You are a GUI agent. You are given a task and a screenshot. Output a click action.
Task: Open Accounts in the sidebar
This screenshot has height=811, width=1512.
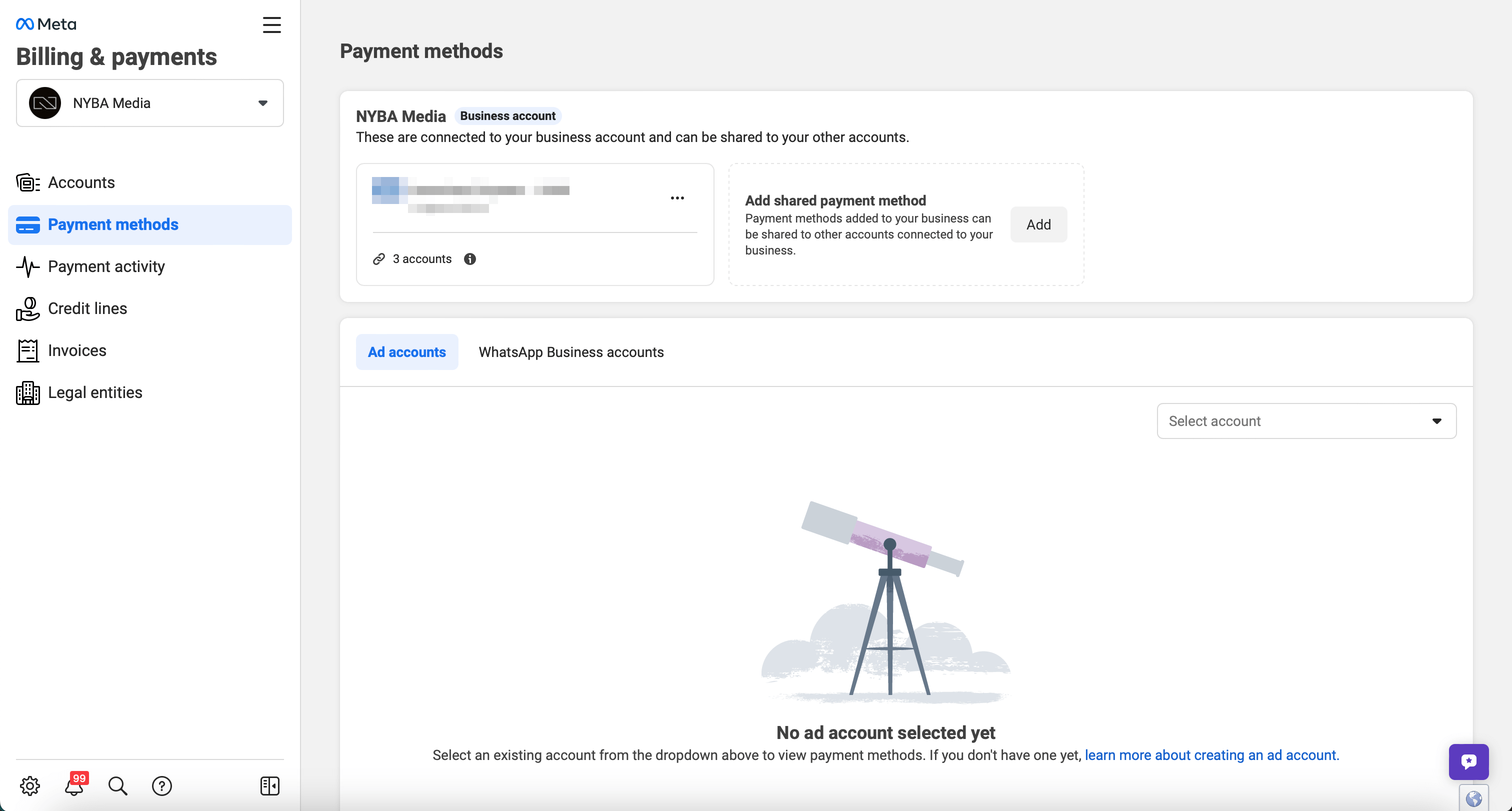[149, 182]
